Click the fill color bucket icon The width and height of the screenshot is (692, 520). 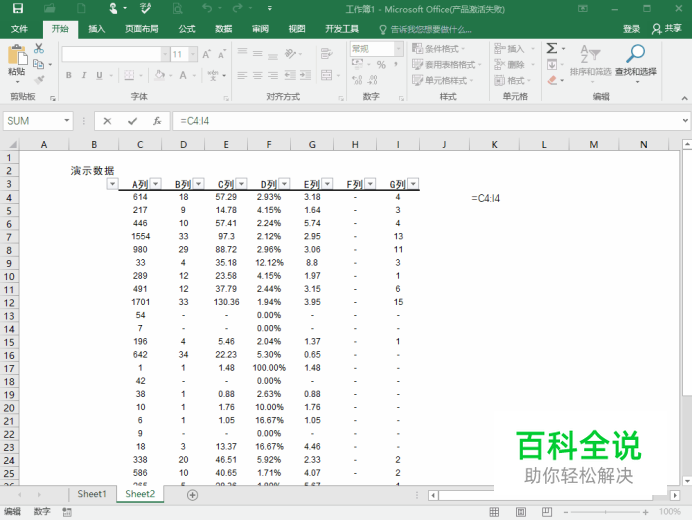coord(160,75)
